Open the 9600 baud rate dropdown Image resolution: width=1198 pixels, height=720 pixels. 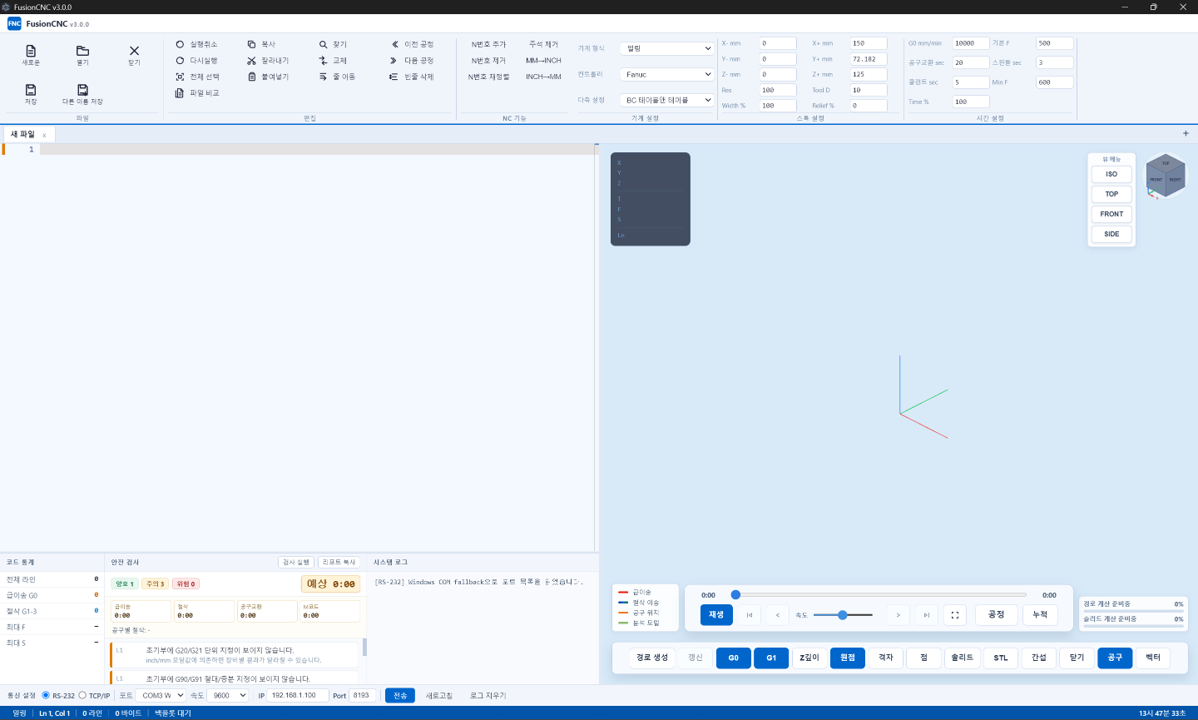(228, 696)
